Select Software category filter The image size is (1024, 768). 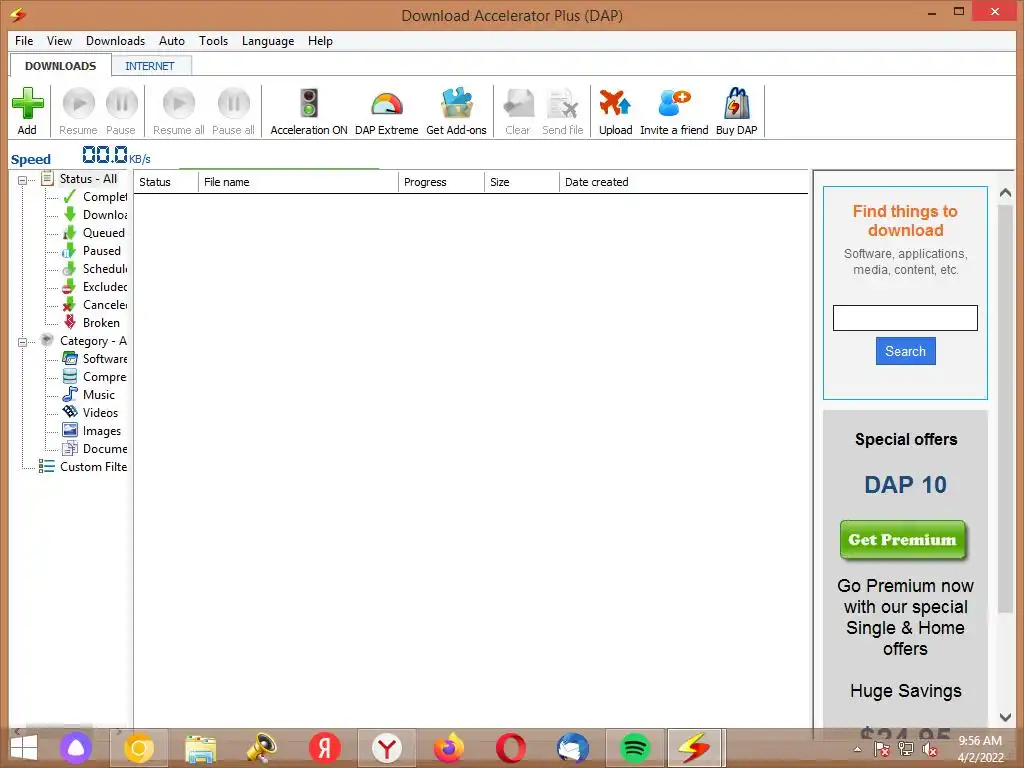click(x=95, y=359)
